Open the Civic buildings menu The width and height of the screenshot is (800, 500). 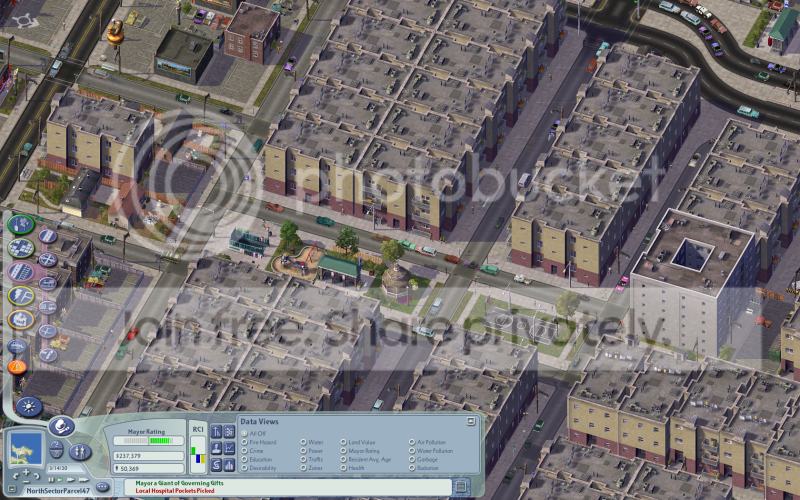(21, 319)
